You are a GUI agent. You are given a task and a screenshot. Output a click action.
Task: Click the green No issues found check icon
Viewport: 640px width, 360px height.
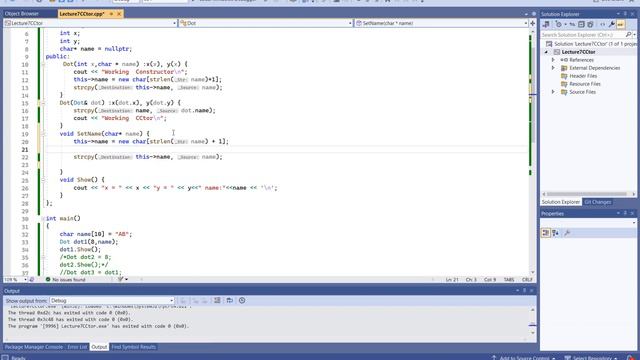pyautogui.click(x=48, y=280)
